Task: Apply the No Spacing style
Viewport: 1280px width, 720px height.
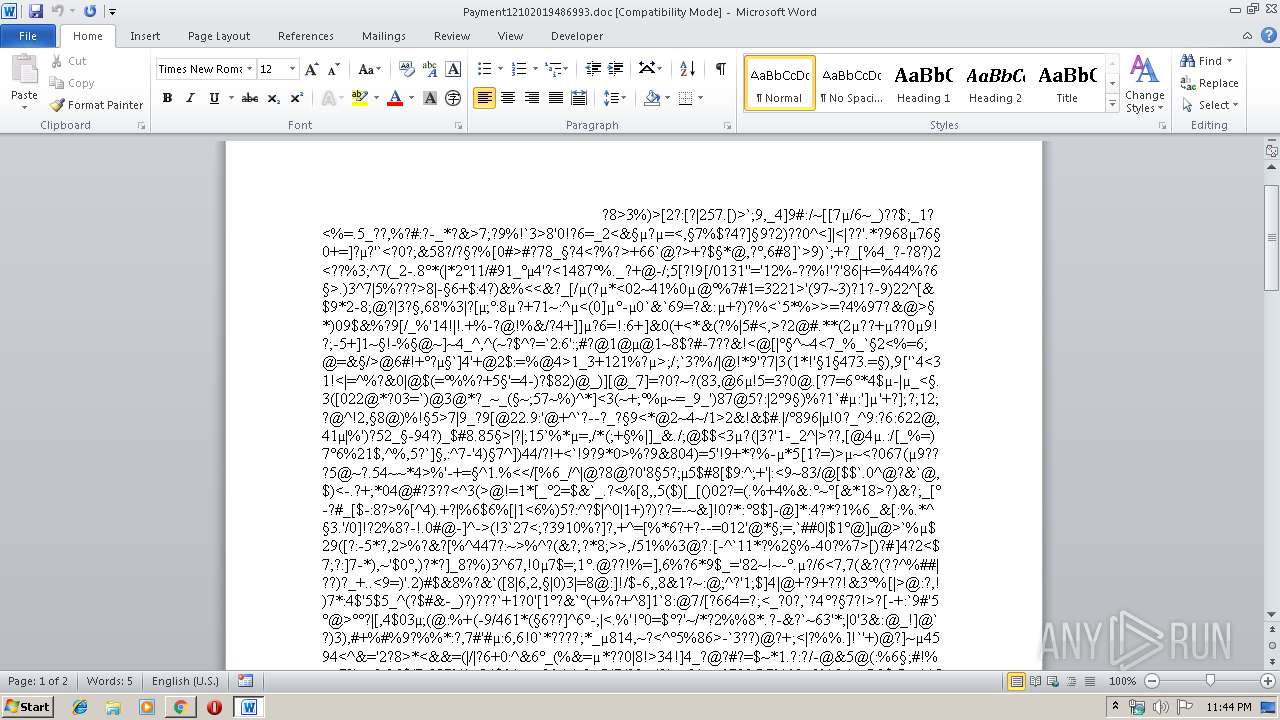Action: 851,82
